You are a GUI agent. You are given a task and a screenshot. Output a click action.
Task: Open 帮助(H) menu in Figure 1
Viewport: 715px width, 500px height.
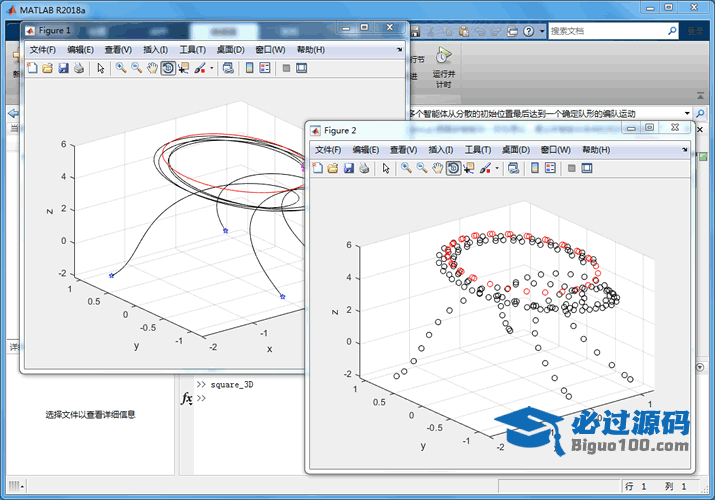[311, 50]
